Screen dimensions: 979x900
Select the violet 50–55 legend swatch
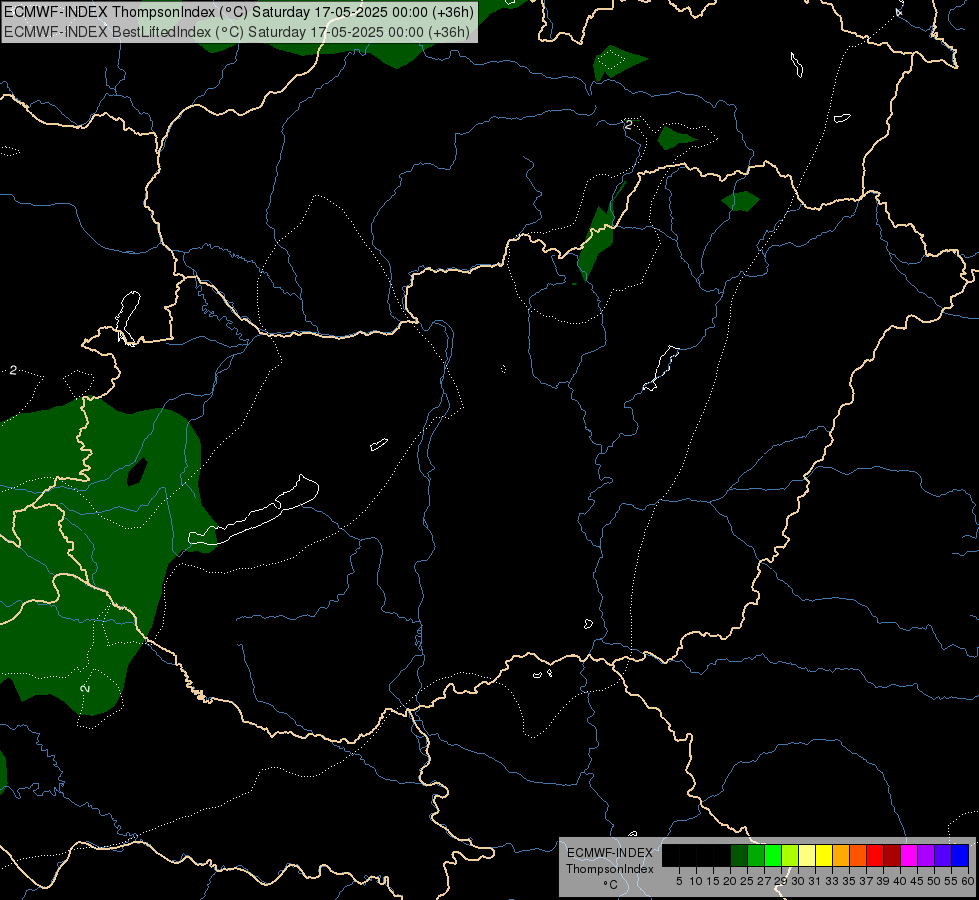[x=943, y=855]
